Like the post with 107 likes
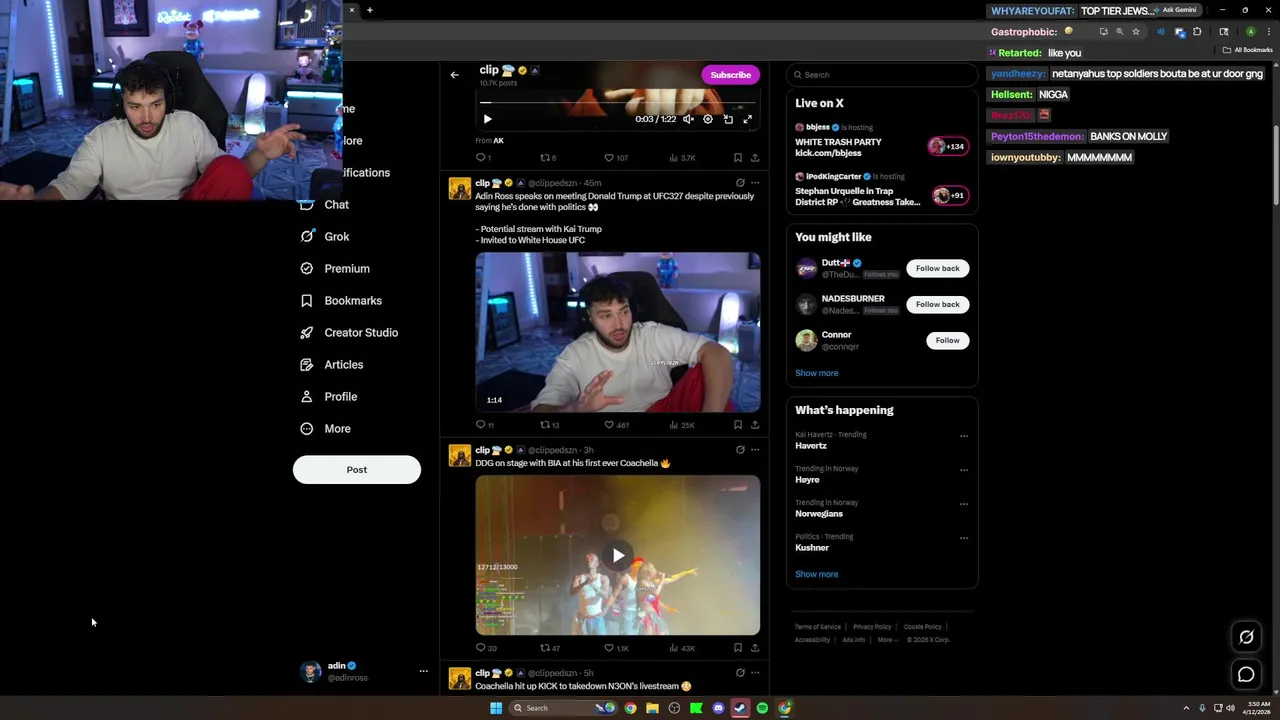 point(616,158)
